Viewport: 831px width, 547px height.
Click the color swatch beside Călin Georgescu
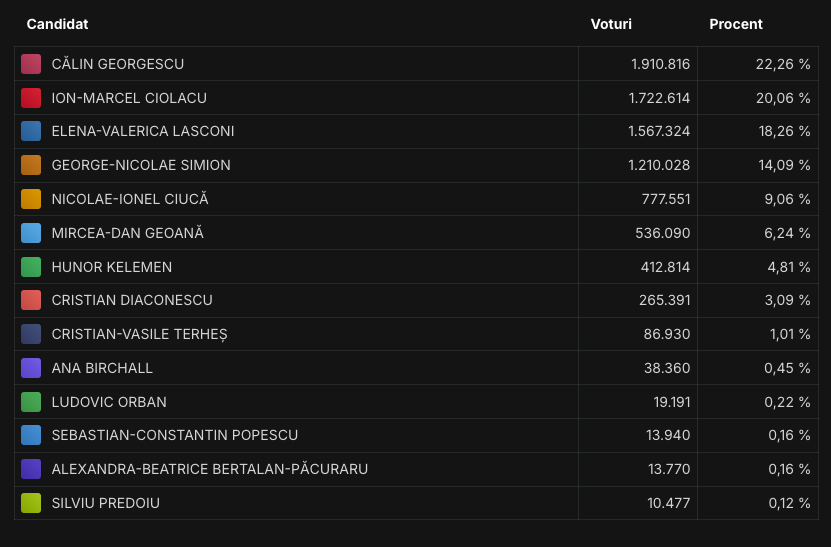(x=31, y=64)
